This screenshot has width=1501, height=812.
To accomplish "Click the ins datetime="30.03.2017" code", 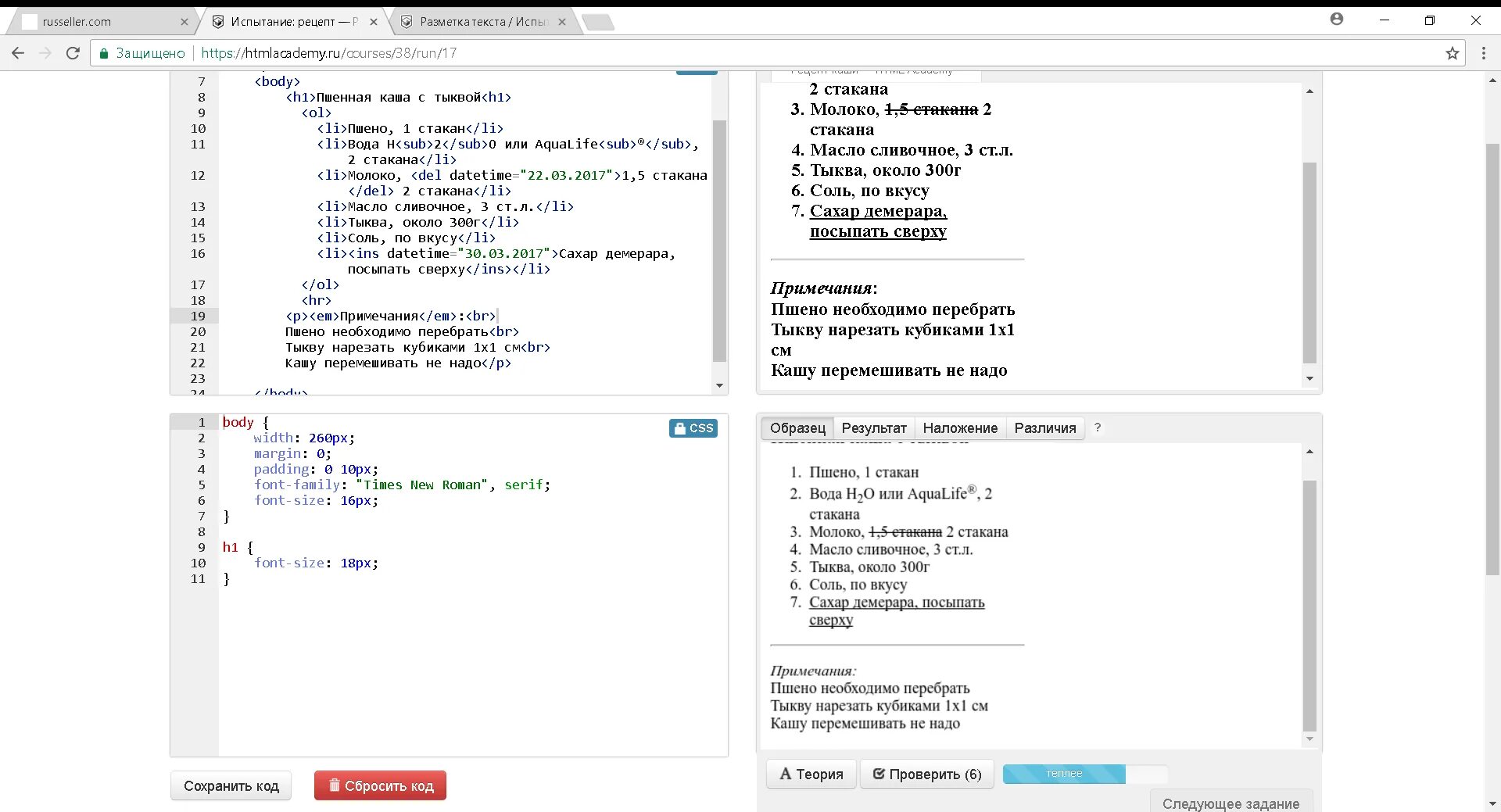I will (454, 253).
